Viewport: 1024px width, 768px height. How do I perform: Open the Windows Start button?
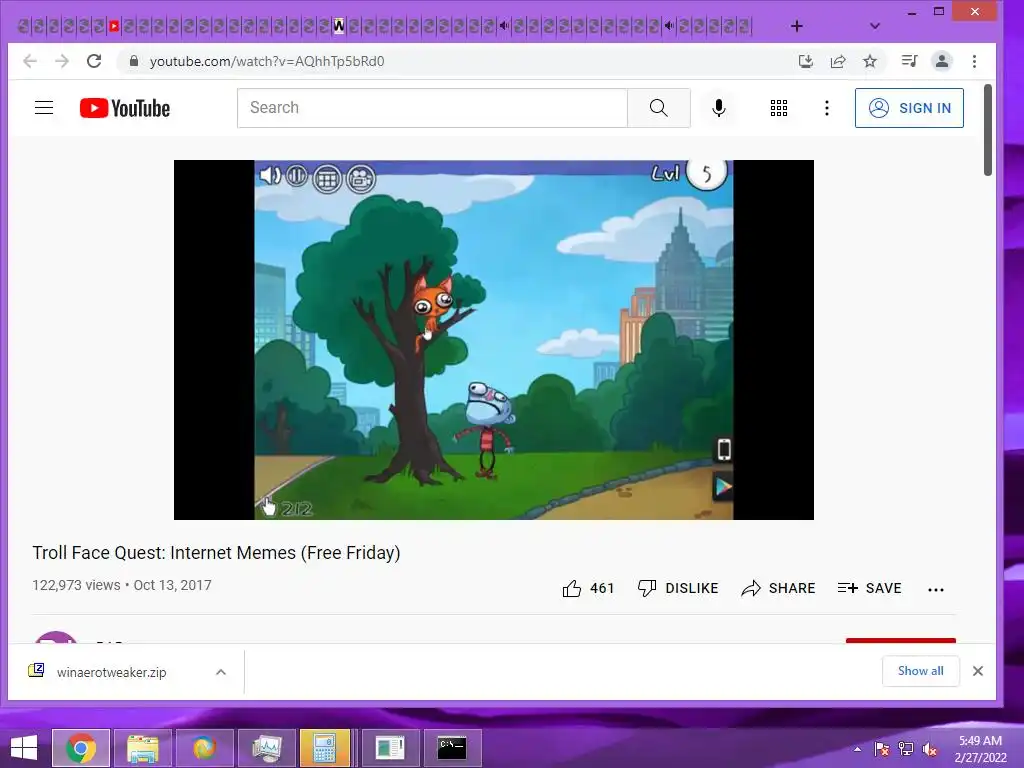24,748
